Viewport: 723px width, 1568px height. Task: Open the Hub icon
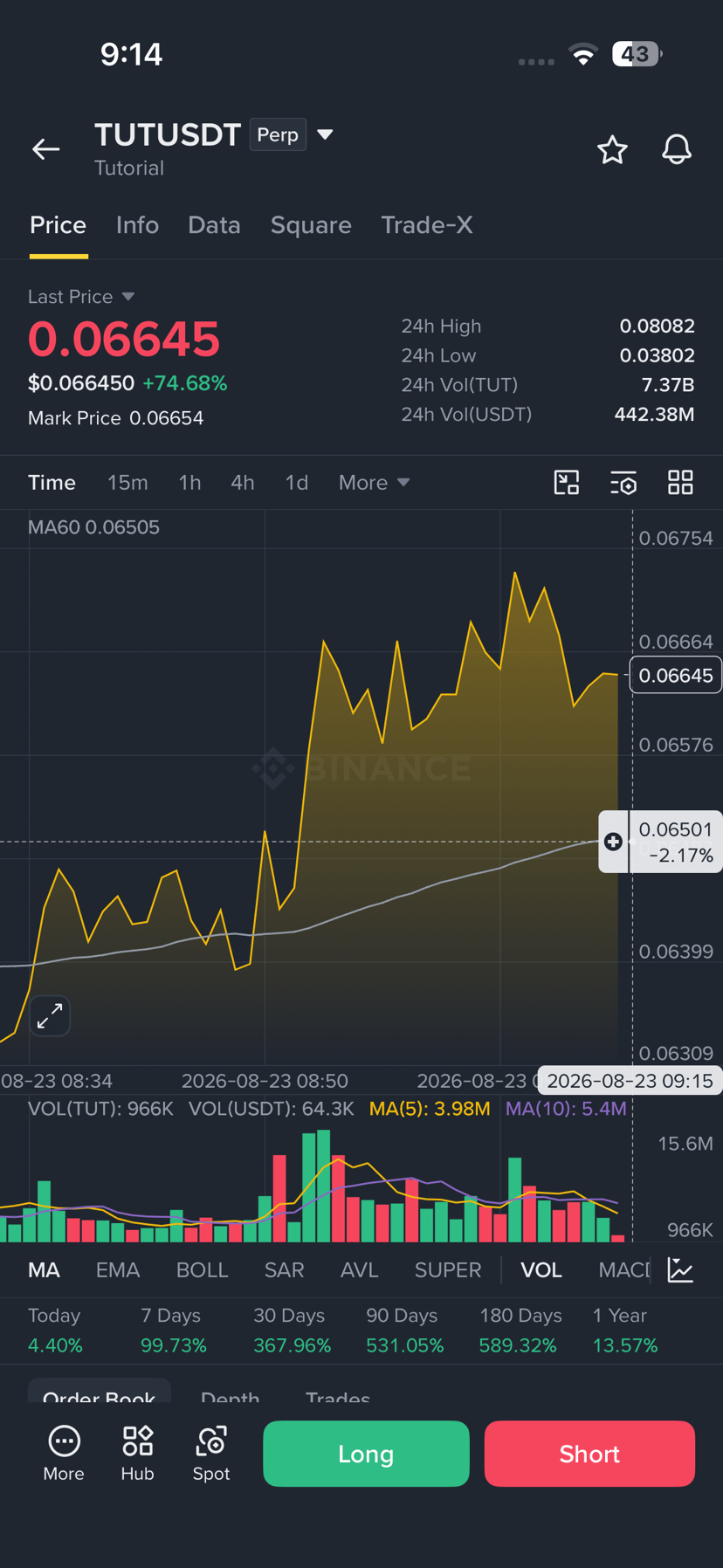click(x=137, y=1454)
